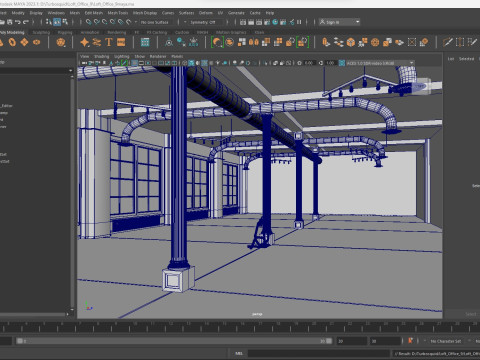Screen dimensions: 480x360
Task: Click the Selected tab in the right panel
Action: (x=466, y=59)
